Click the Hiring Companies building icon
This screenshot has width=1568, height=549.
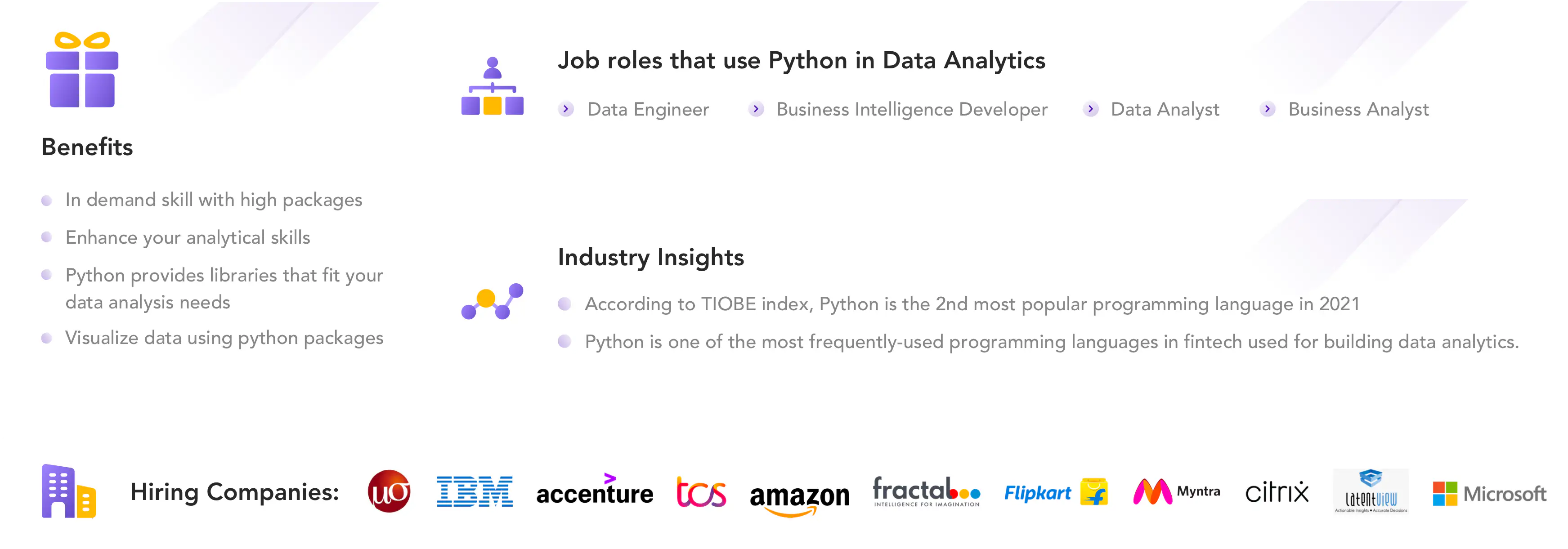(x=68, y=491)
